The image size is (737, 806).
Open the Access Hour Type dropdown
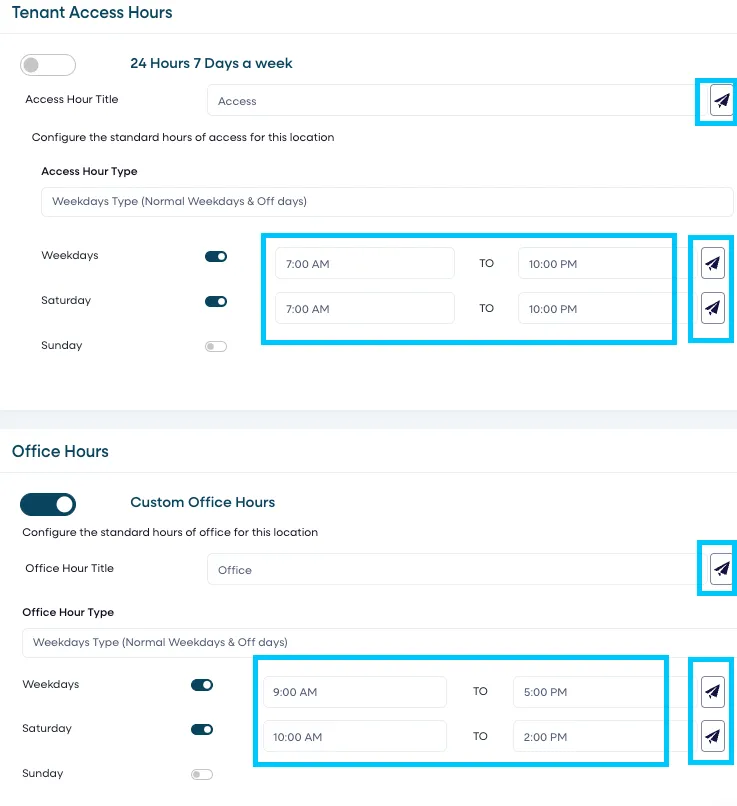click(387, 202)
